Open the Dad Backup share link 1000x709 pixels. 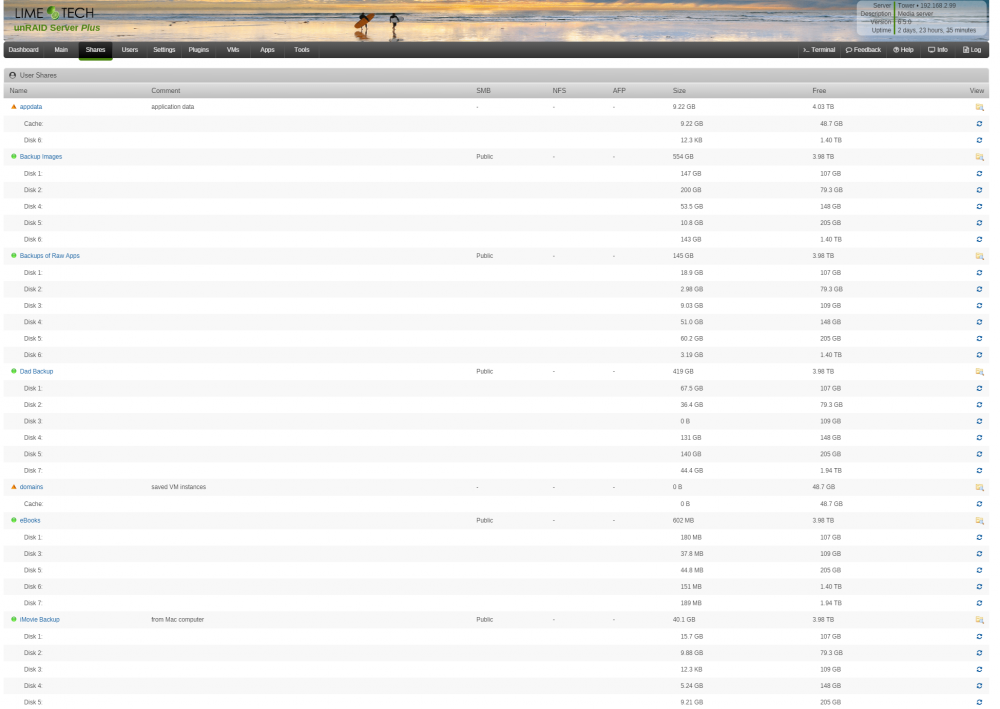pos(36,372)
